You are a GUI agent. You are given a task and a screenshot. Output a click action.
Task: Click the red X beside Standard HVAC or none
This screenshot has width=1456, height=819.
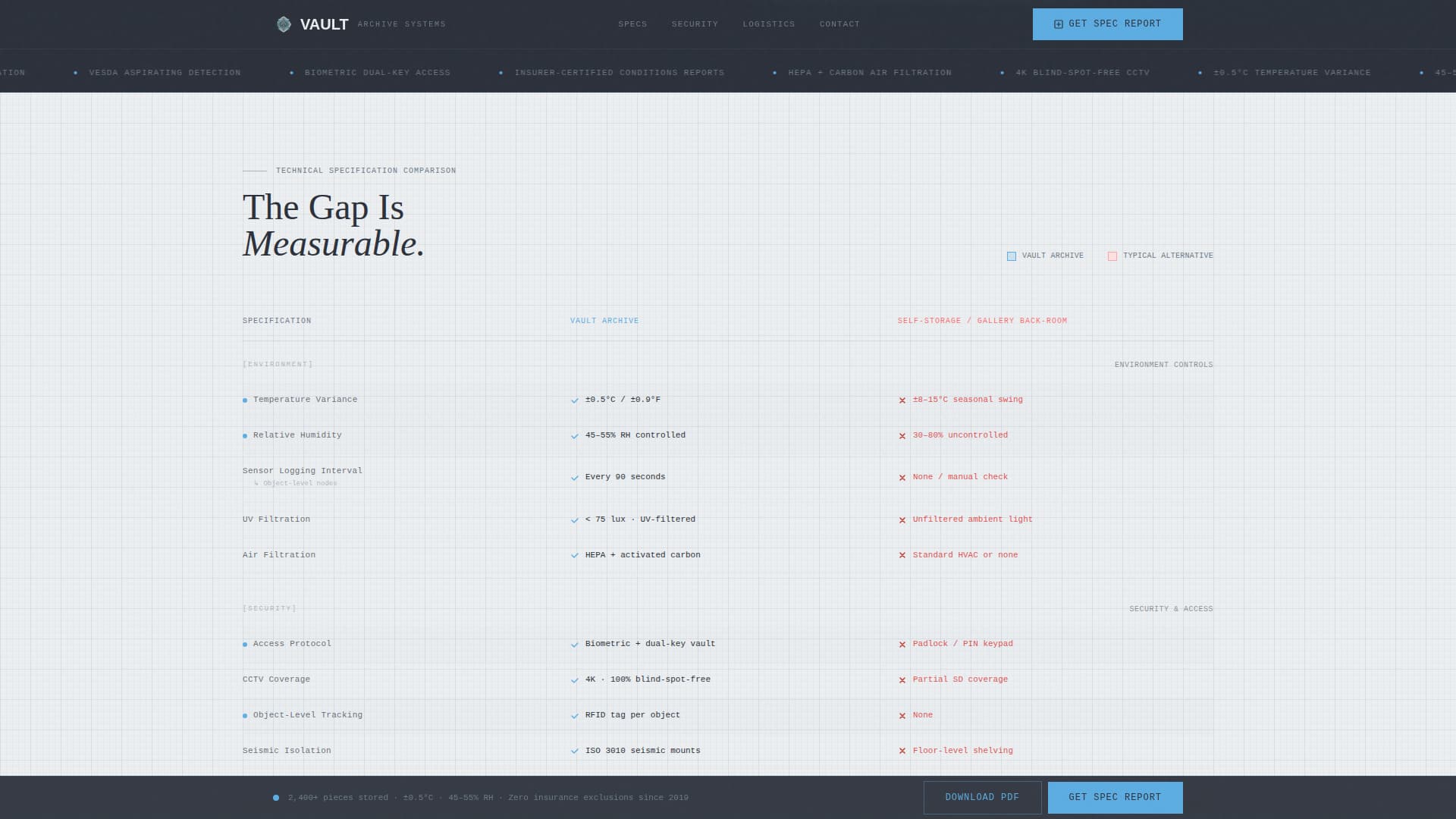[902, 556]
